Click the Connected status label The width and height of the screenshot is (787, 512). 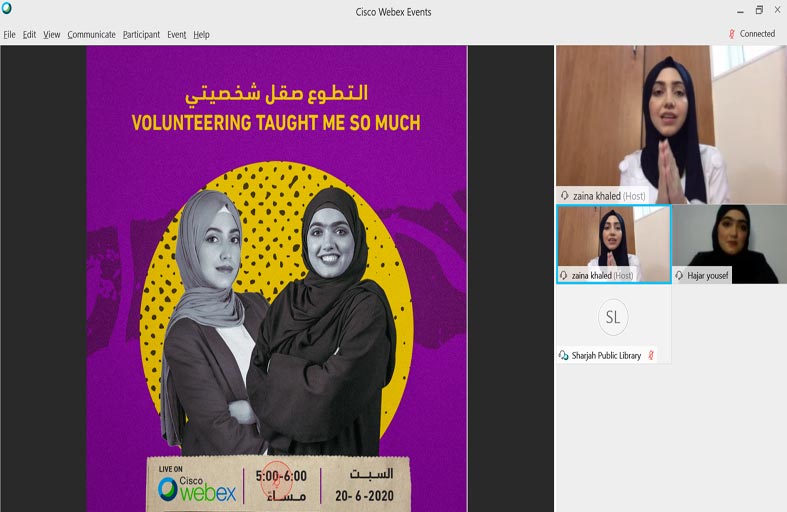coord(757,34)
